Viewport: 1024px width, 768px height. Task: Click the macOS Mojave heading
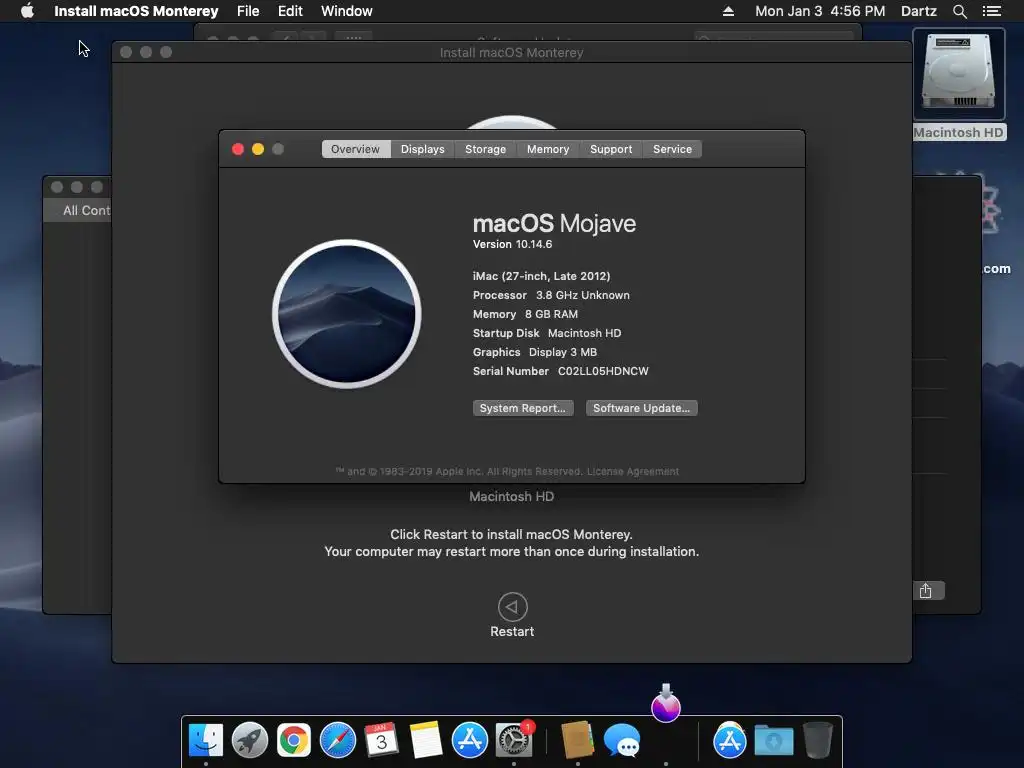point(554,223)
